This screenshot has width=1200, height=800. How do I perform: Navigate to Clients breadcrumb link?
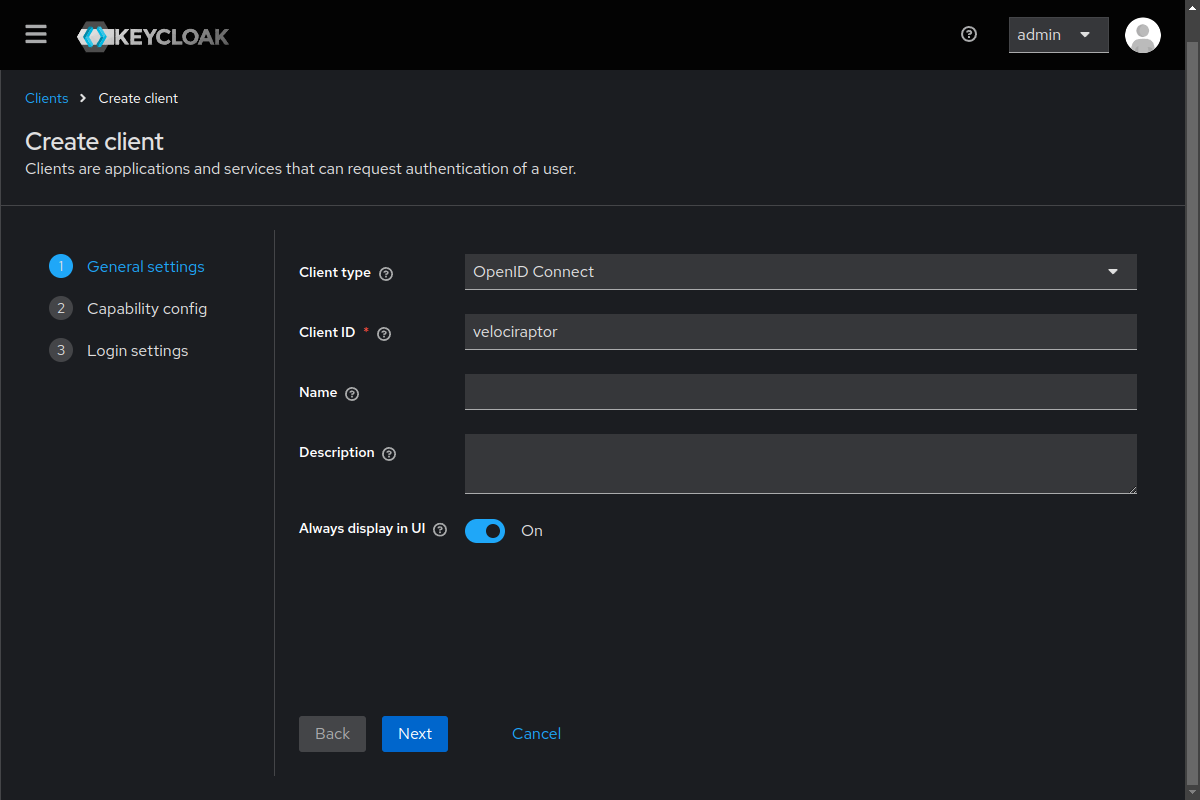[47, 98]
